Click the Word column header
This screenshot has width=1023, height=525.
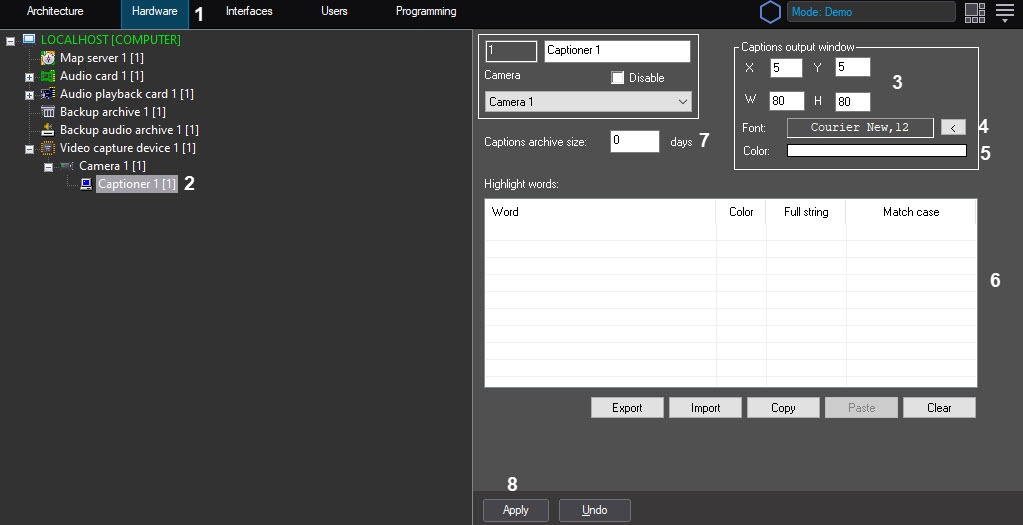[600, 212]
